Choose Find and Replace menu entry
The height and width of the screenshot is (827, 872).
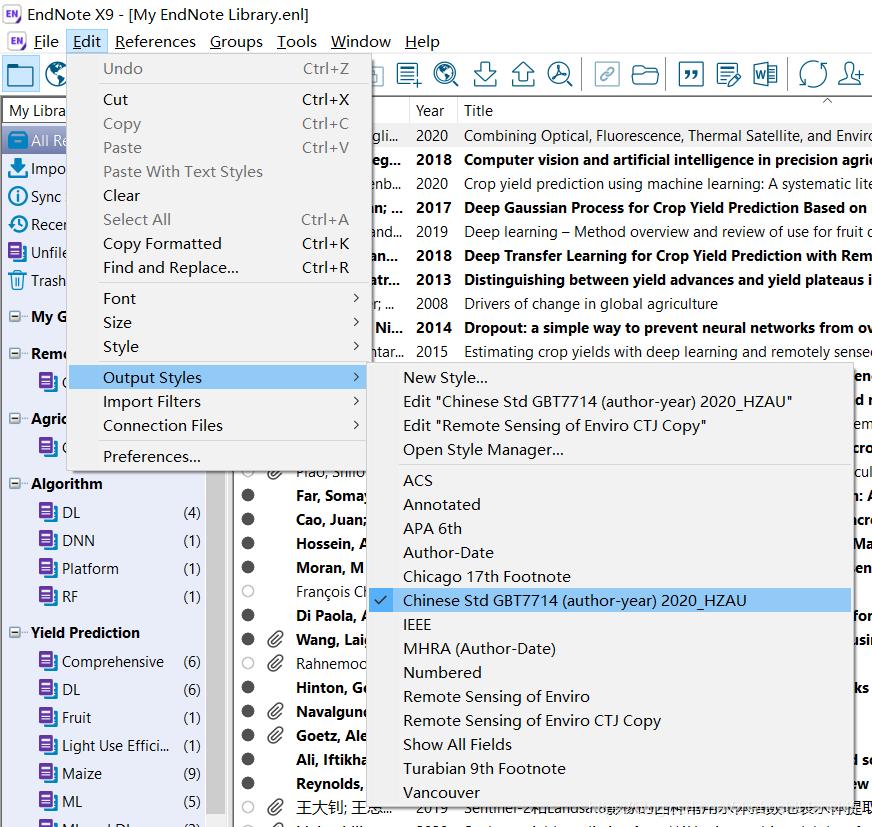click(170, 267)
